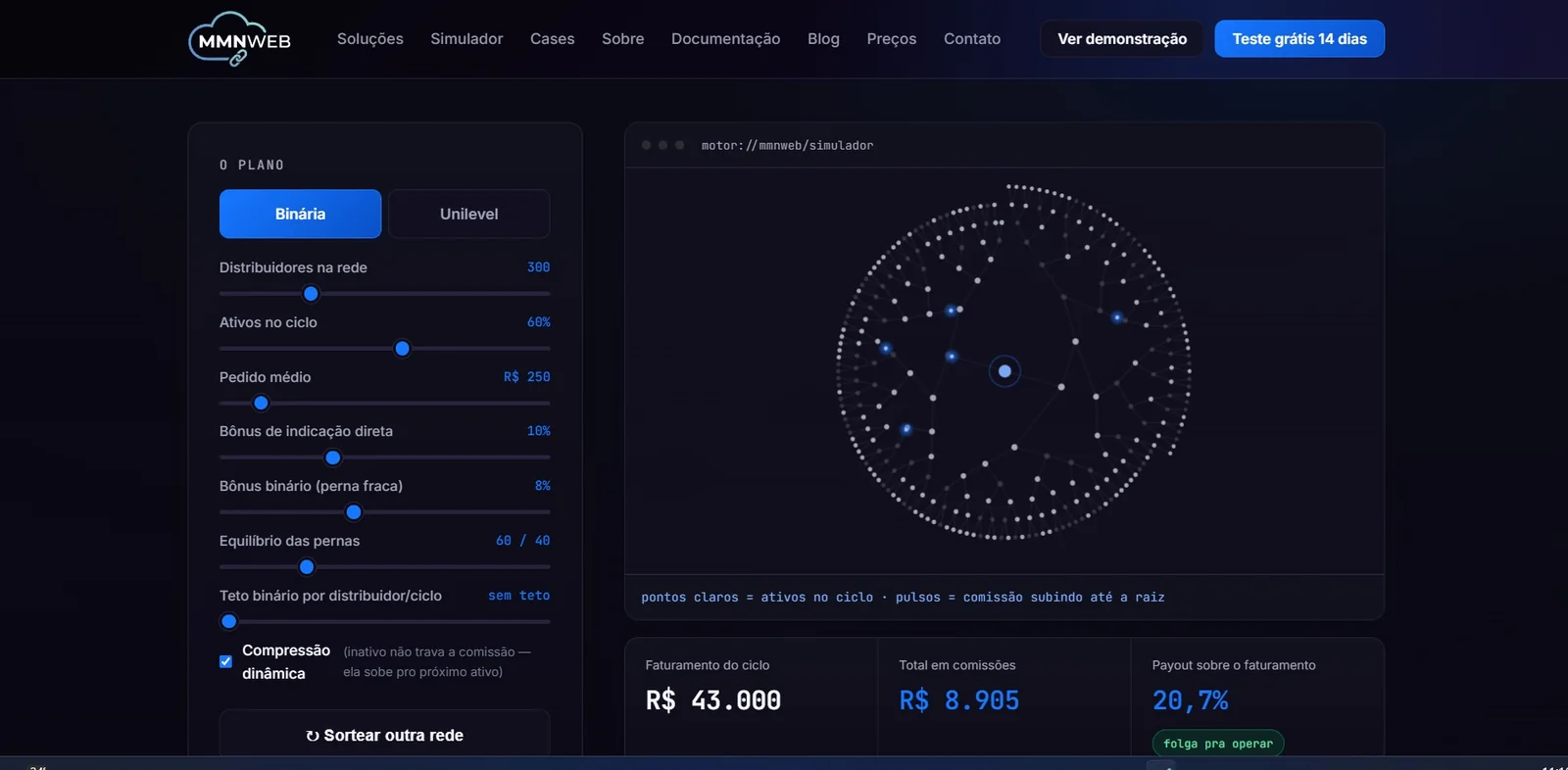1568x770 pixels.
Task: Open the Blog nav link
Action: pyautogui.click(x=823, y=39)
